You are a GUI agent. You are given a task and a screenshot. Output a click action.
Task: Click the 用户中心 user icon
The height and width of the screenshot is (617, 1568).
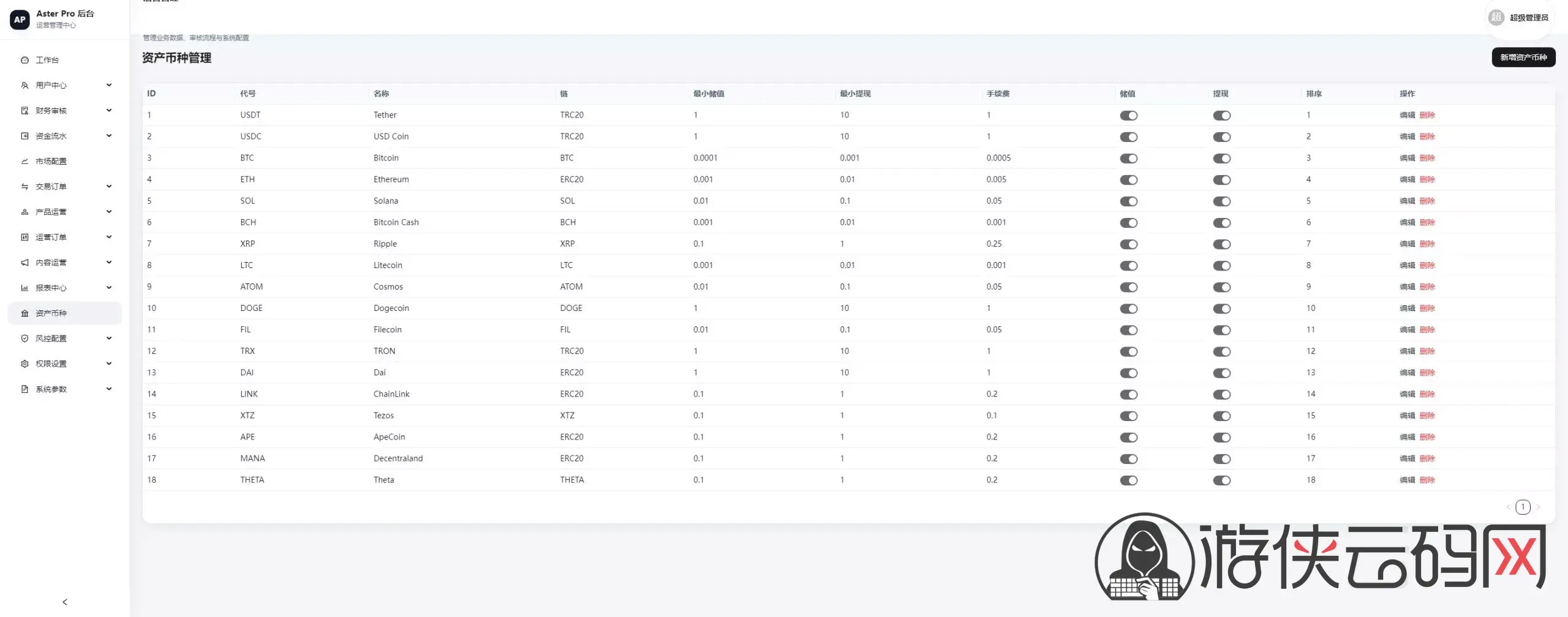pyautogui.click(x=24, y=85)
